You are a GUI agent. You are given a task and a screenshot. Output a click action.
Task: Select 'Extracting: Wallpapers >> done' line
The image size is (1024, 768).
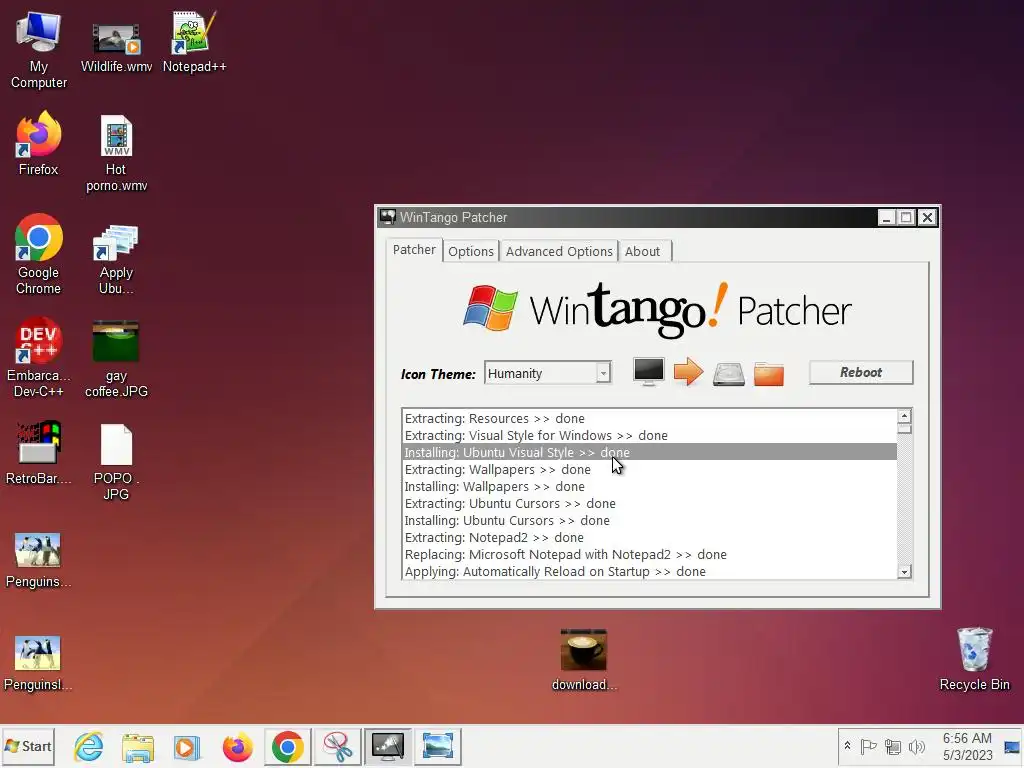pyautogui.click(x=650, y=470)
